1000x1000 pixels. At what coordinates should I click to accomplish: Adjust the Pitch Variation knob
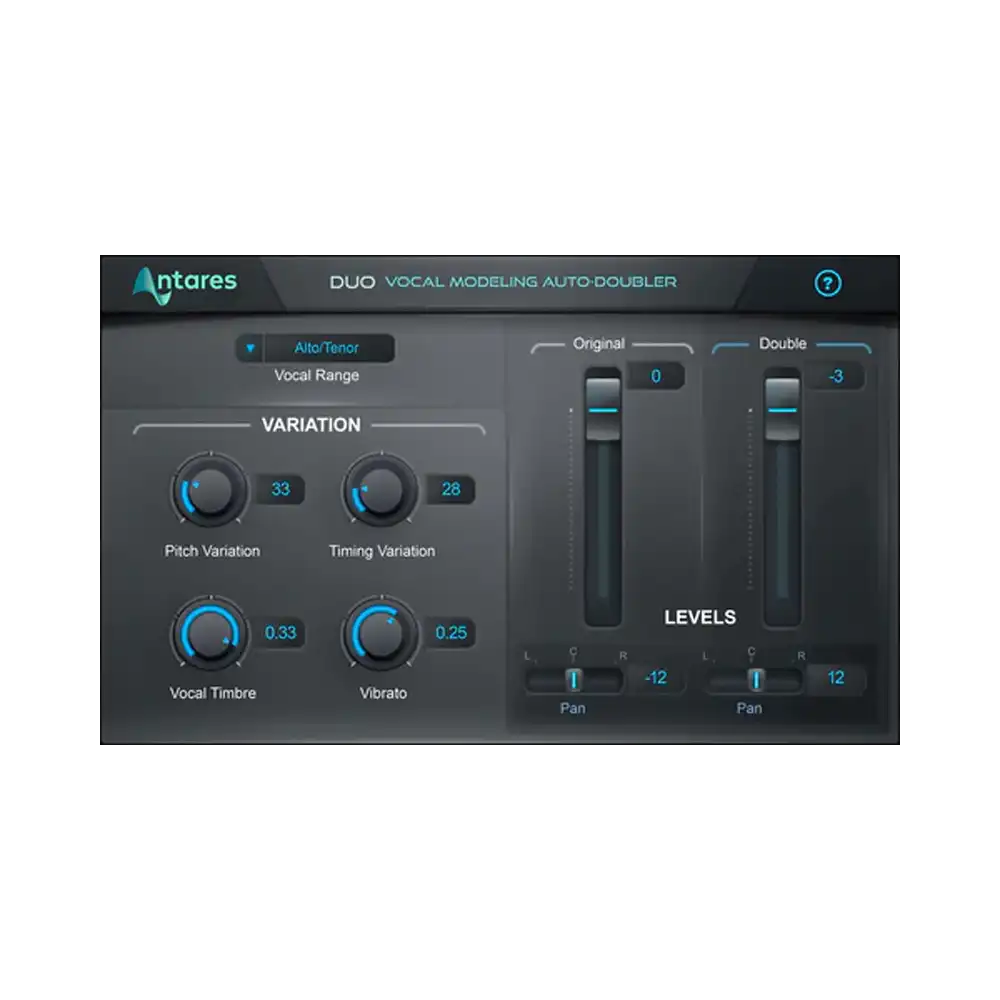(x=210, y=491)
